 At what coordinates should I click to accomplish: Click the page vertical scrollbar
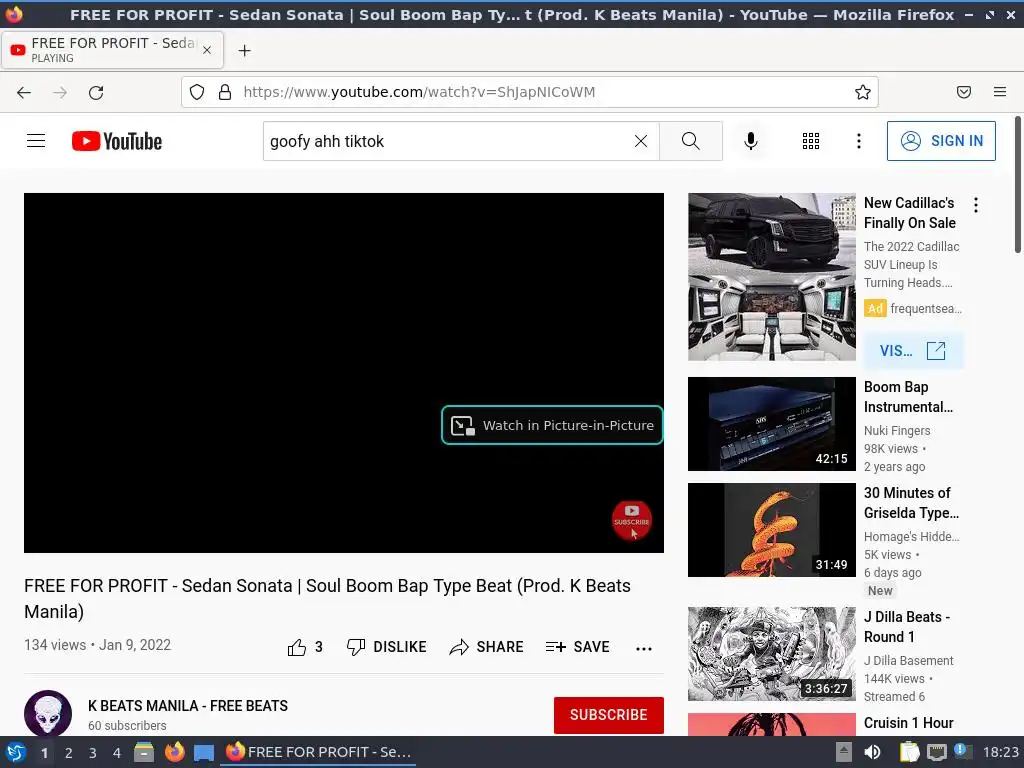pos(1017,184)
